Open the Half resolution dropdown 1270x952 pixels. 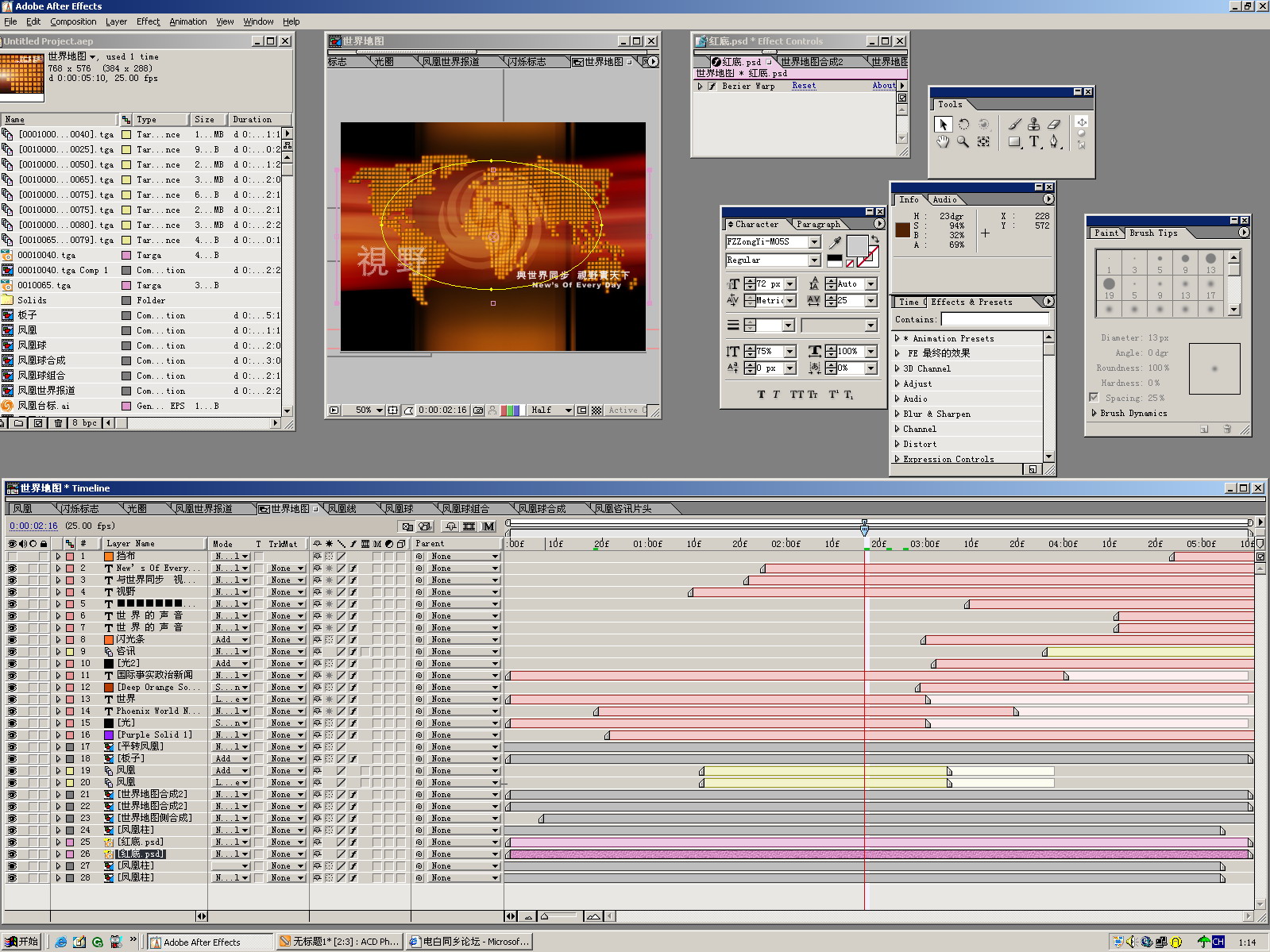(551, 410)
